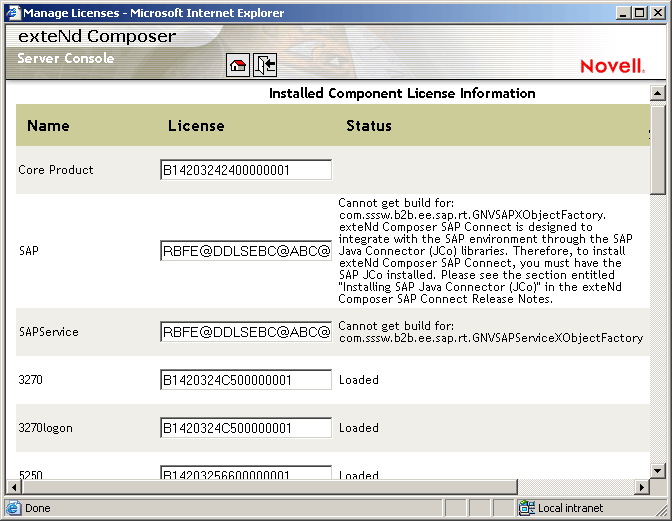Click 'Installed Component License Information' heading
Viewport: 672px width, 521px height.
tap(402, 93)
